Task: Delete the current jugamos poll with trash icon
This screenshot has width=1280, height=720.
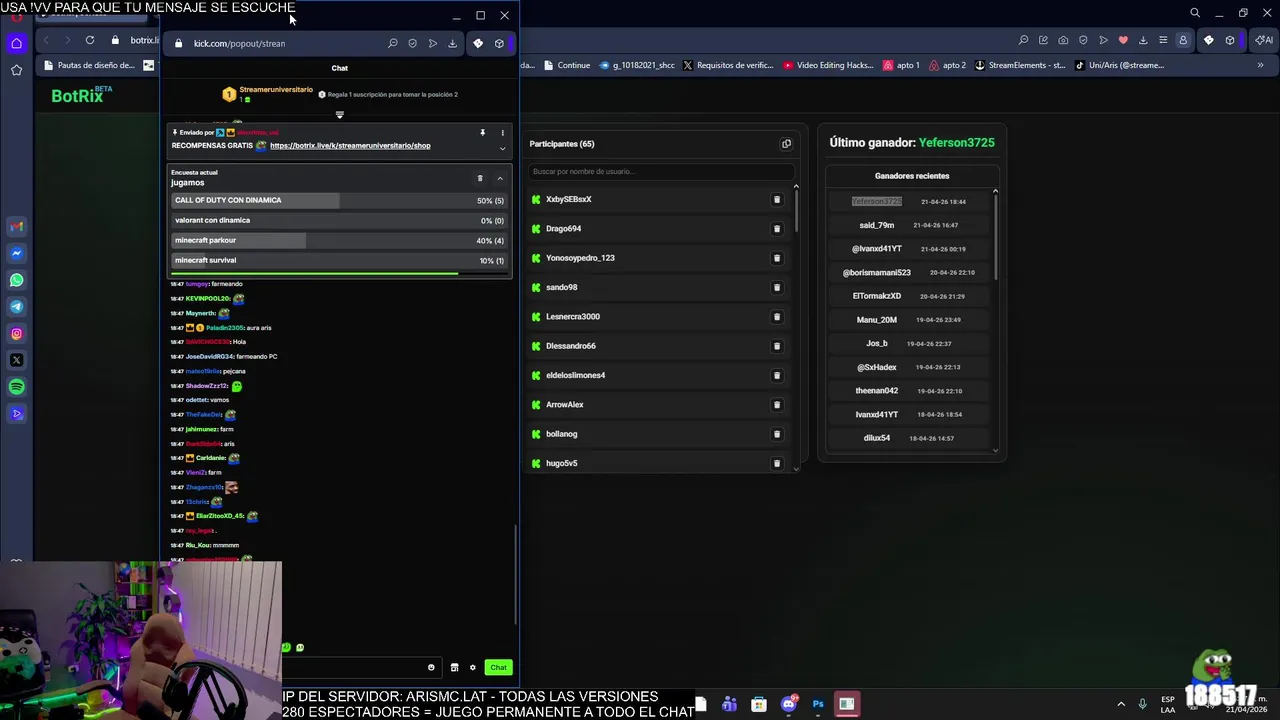Action: pyautogui.click(x=480, y=178)
